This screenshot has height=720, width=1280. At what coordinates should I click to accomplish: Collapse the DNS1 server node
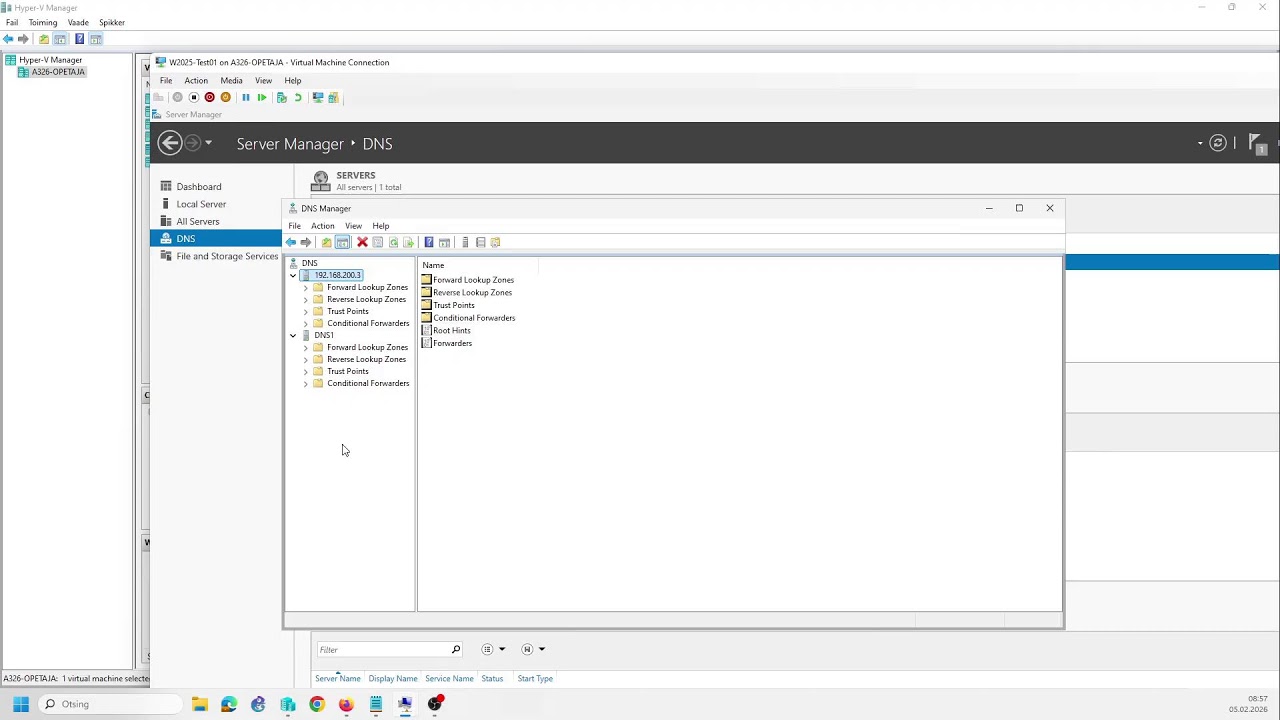click(x=293, y=335)
